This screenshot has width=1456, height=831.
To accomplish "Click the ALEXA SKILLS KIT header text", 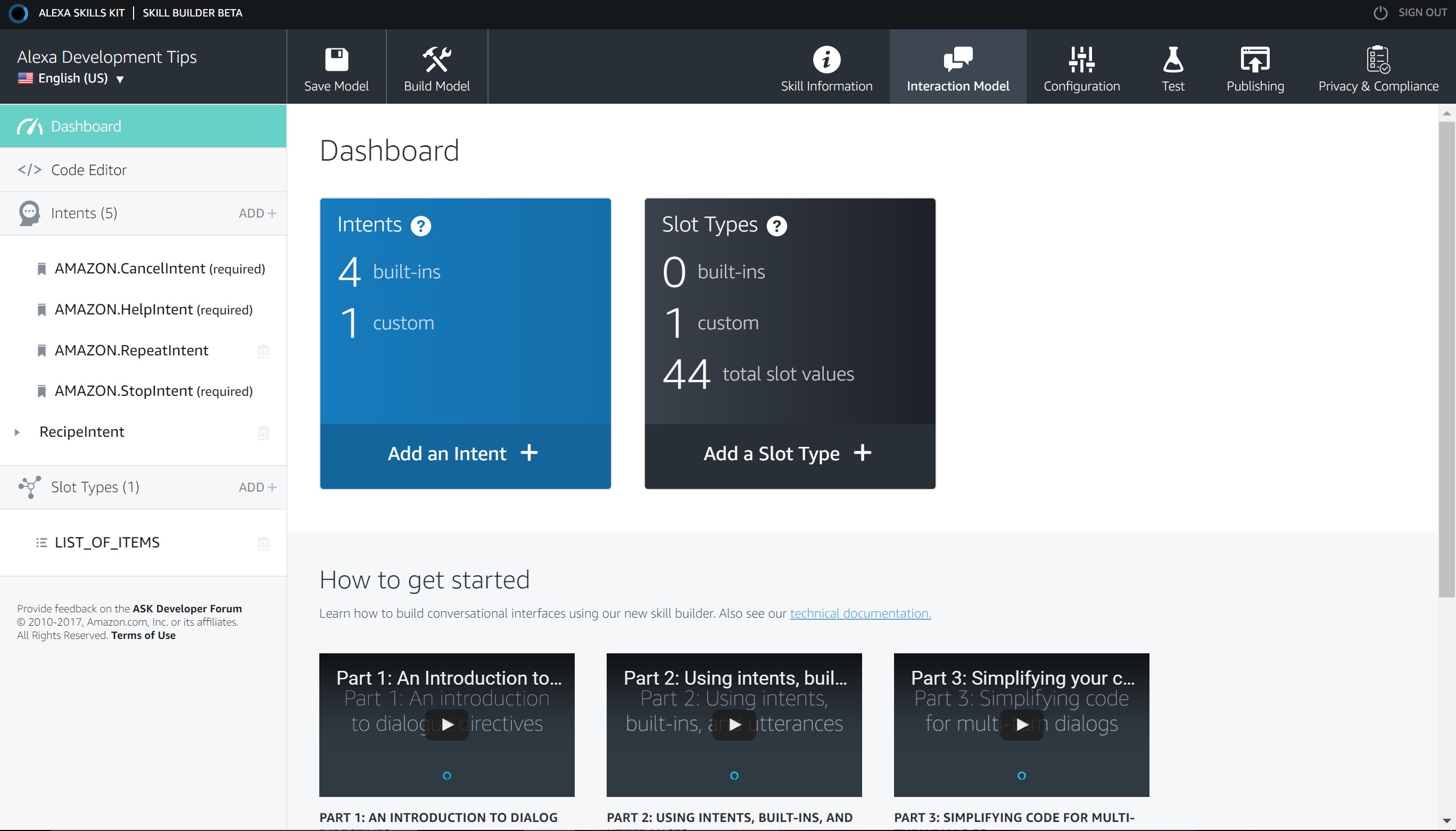I will pos(81,13).
